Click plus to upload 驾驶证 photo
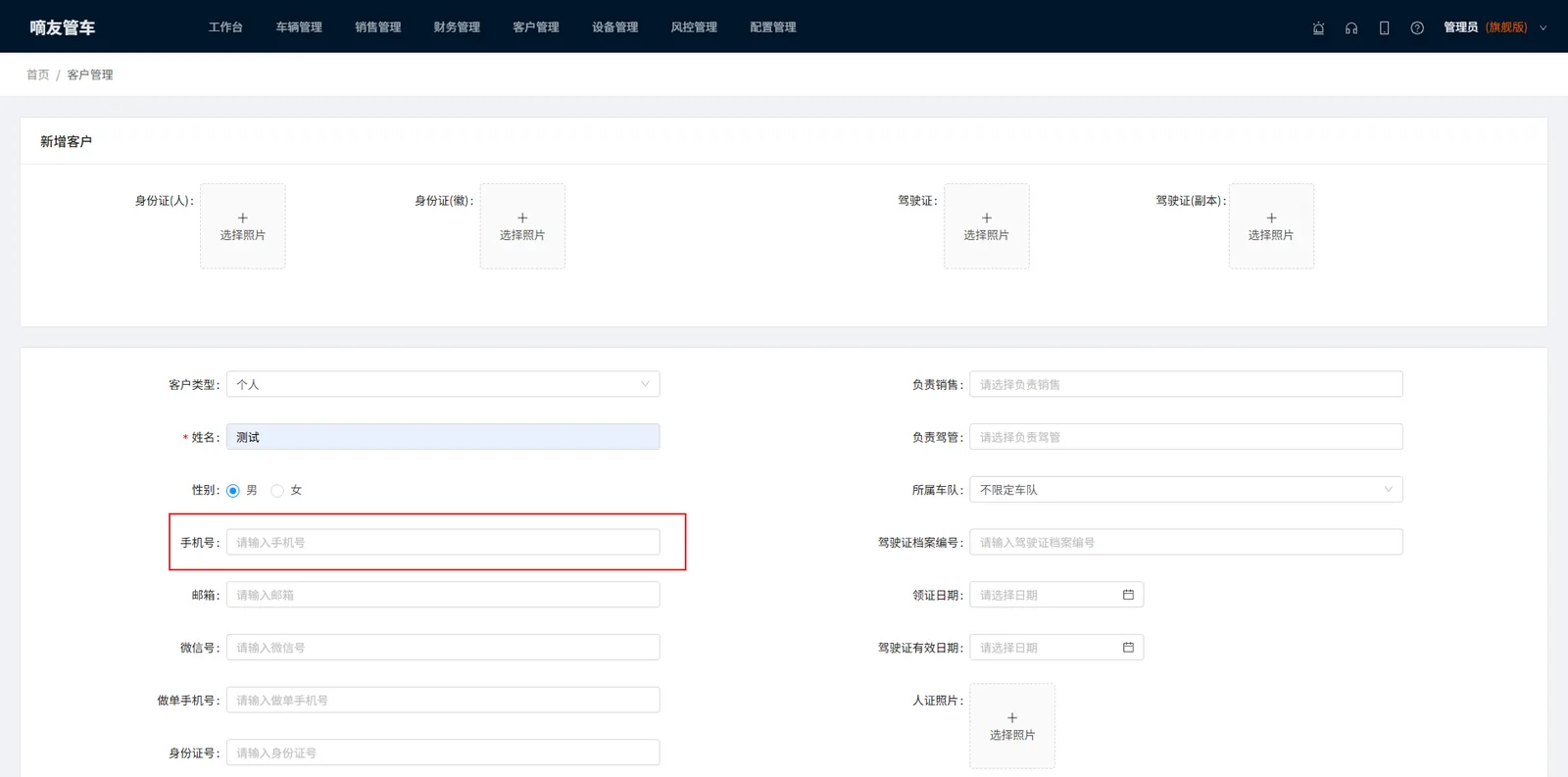The image size is (1568, 777). pos(987,226)
